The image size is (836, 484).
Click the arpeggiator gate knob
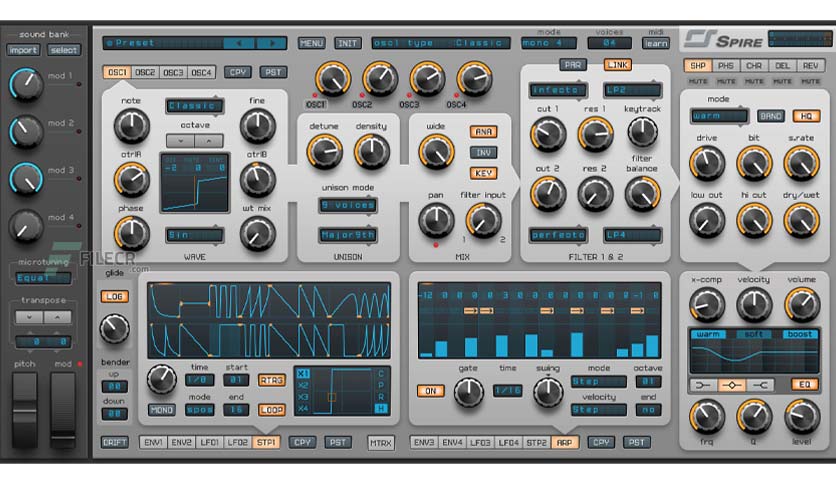[x=468, y=393]
